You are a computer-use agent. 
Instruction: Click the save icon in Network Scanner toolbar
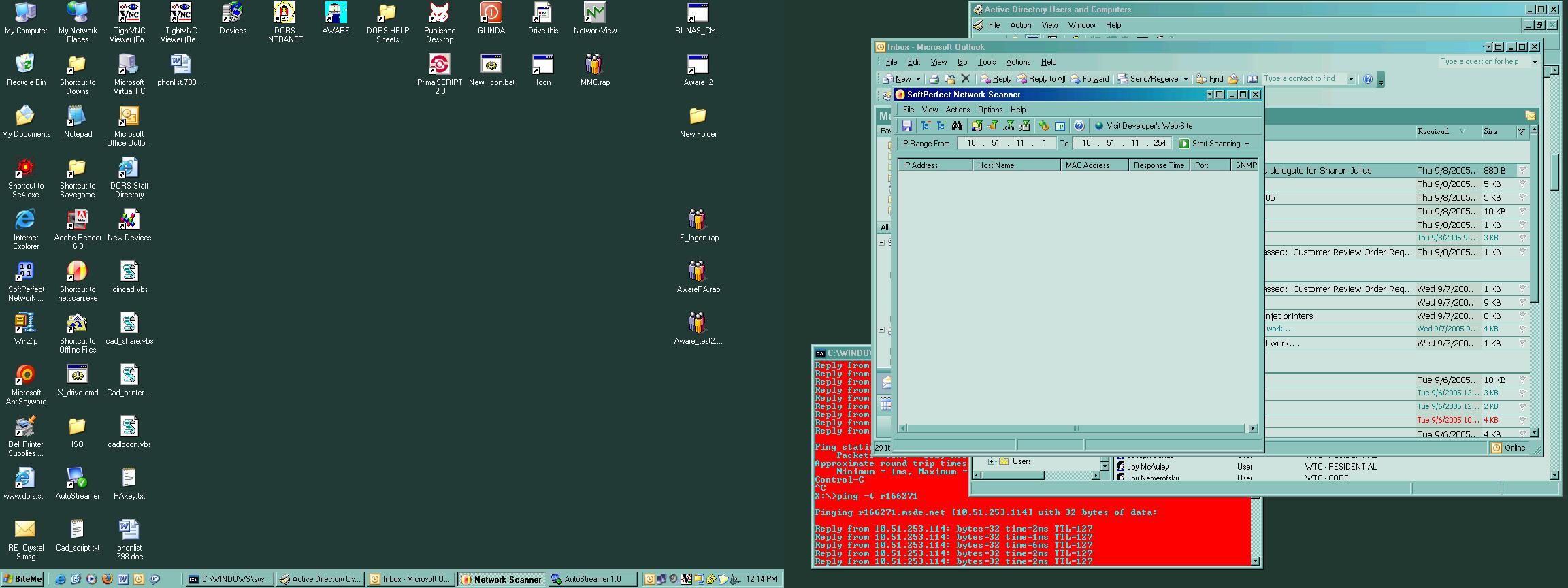(x=906, y=126)
